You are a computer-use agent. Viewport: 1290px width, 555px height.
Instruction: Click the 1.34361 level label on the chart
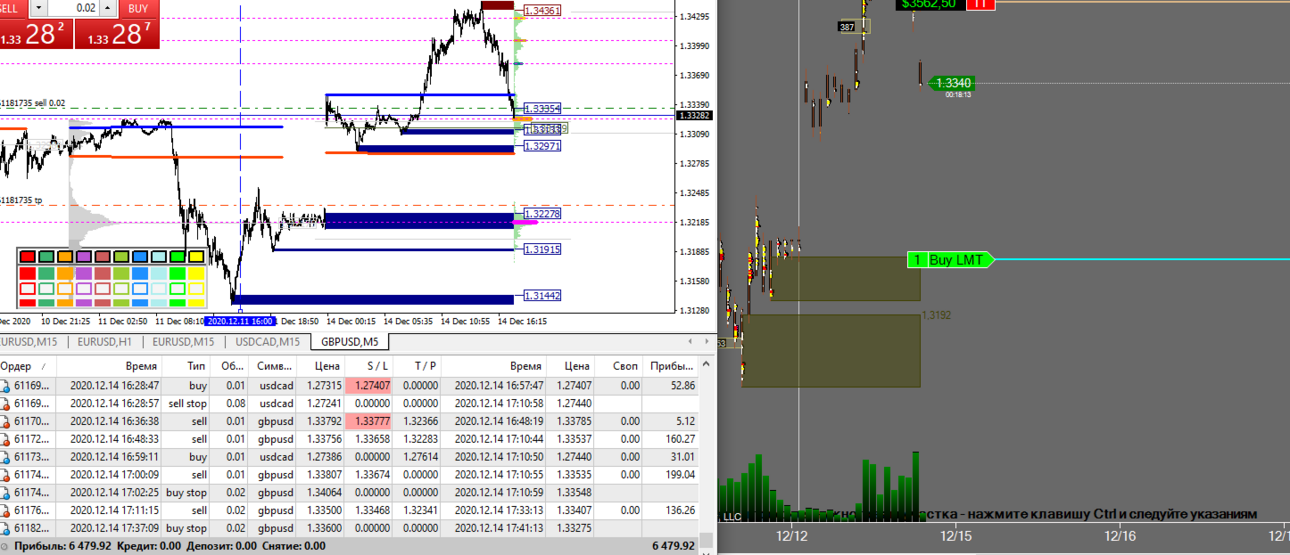542,10
